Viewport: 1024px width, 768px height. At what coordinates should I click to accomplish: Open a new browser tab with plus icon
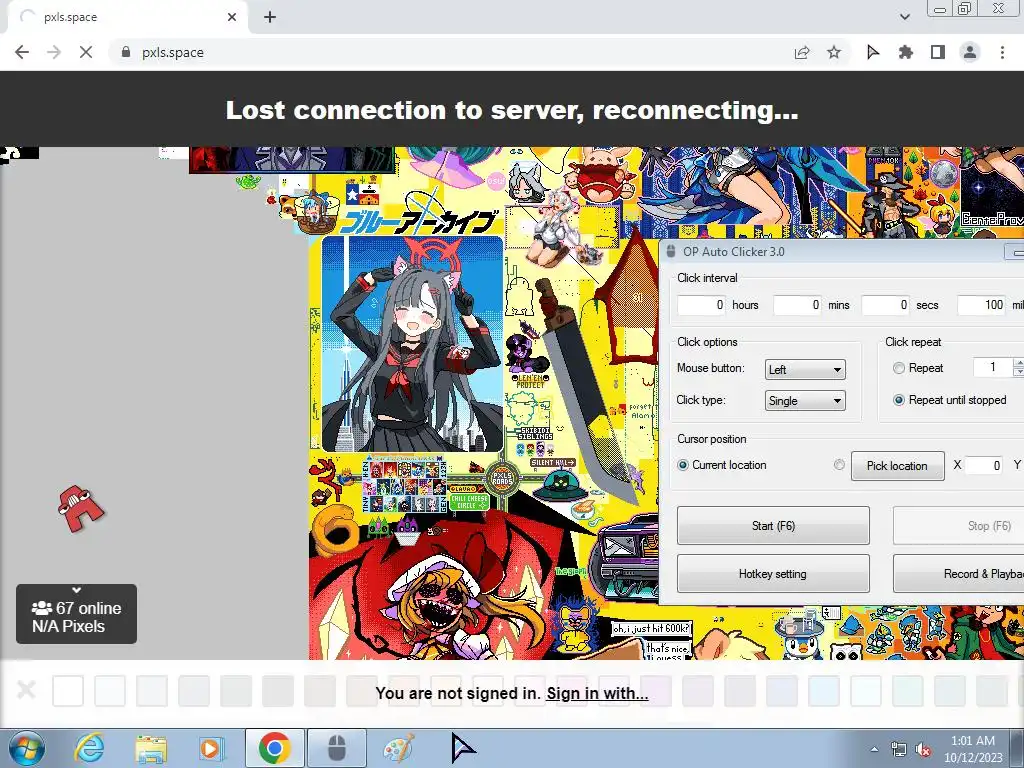[x=270, y=18]
